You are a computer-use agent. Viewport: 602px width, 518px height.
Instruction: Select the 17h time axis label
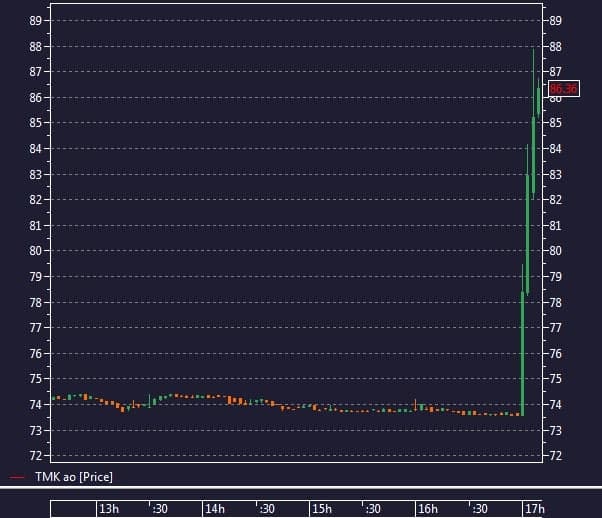(x=535, y=509)
